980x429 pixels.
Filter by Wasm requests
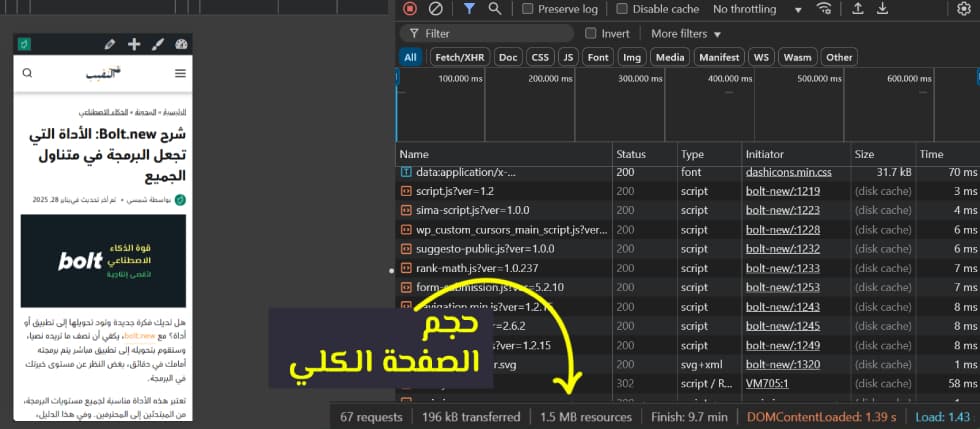797,58
